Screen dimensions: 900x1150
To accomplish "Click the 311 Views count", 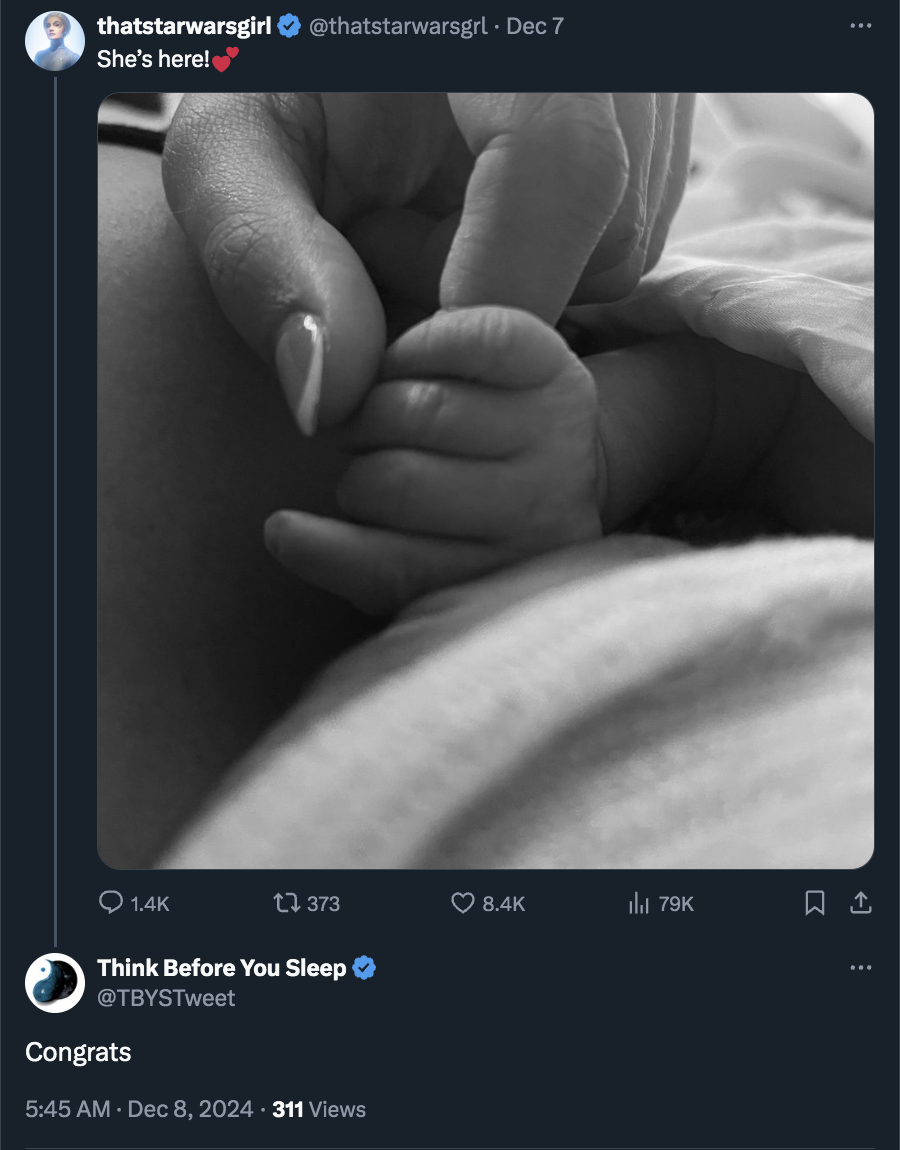I will tap(319, 1109).
